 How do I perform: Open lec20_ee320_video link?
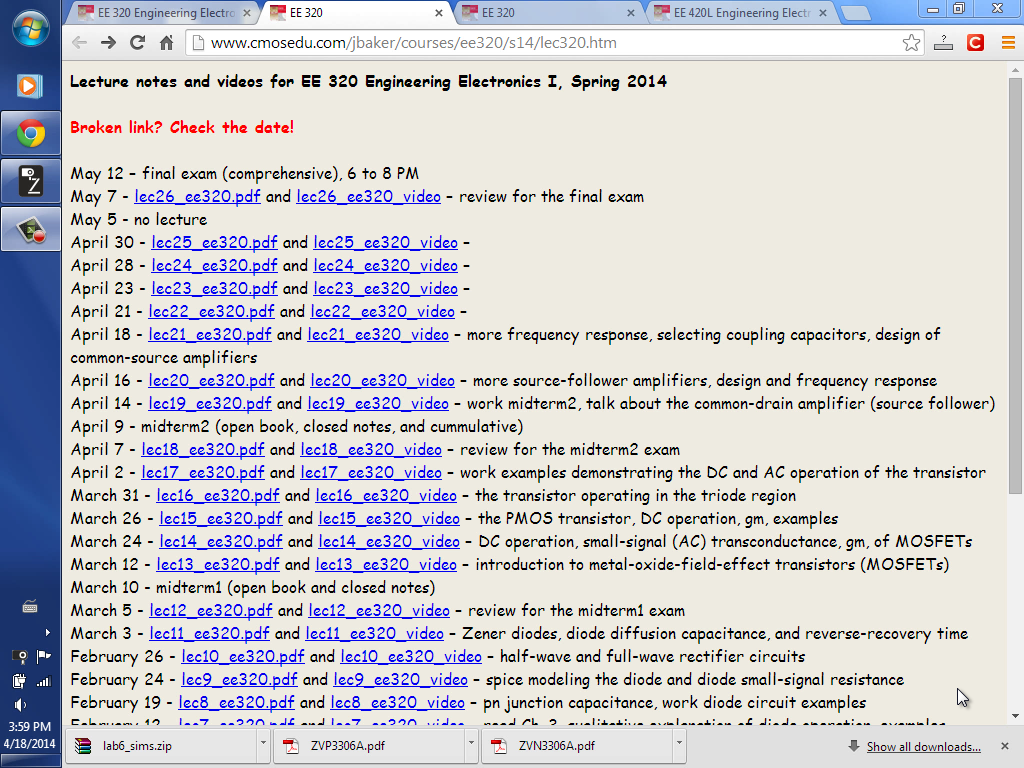(x=382, y=380)
